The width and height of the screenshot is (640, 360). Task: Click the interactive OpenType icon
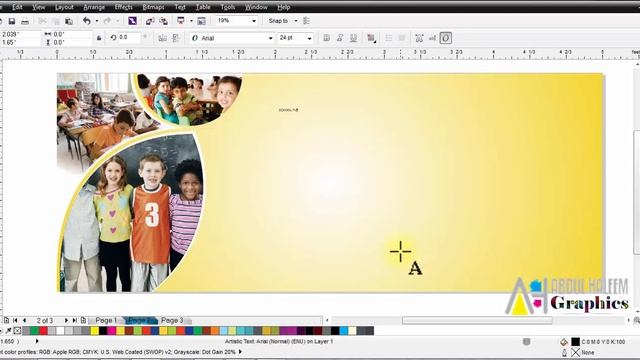tap(446, 38)
